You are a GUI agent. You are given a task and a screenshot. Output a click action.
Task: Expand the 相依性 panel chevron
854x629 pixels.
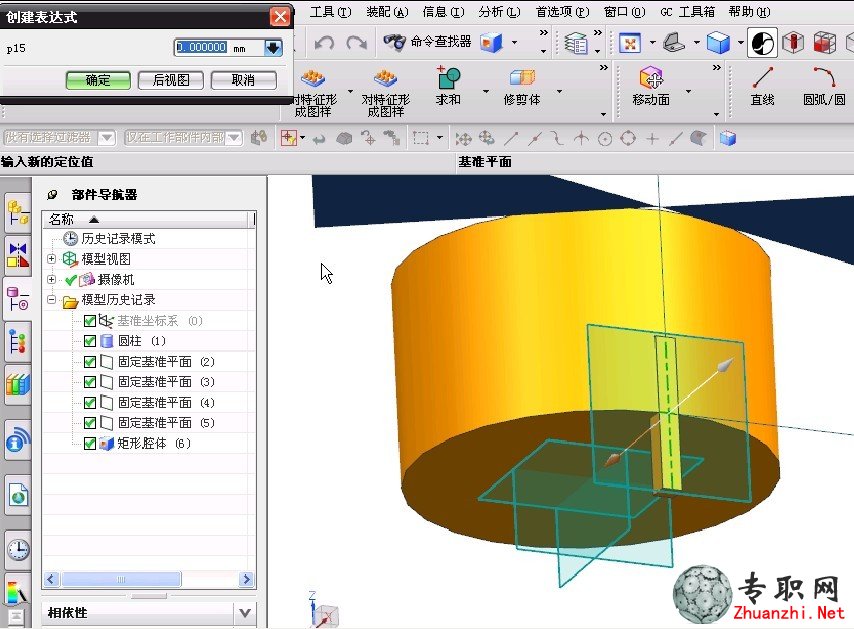point(245,613)
